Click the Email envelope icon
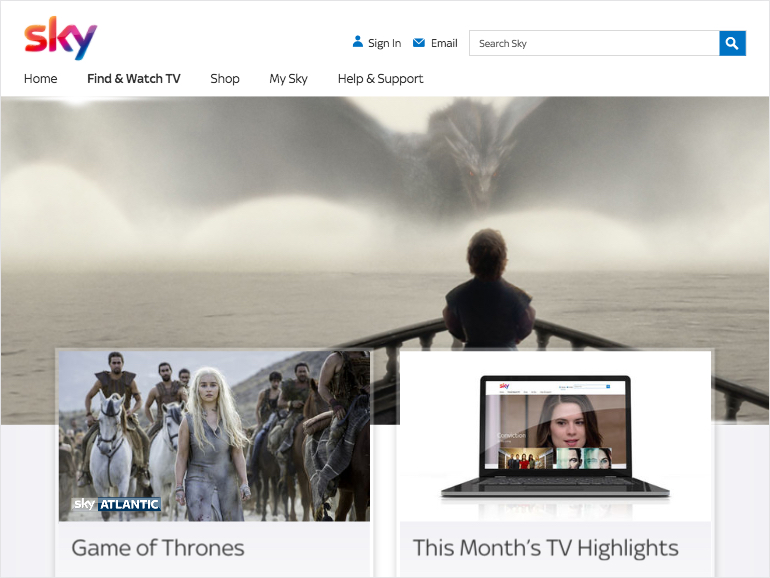 (419, 43)
